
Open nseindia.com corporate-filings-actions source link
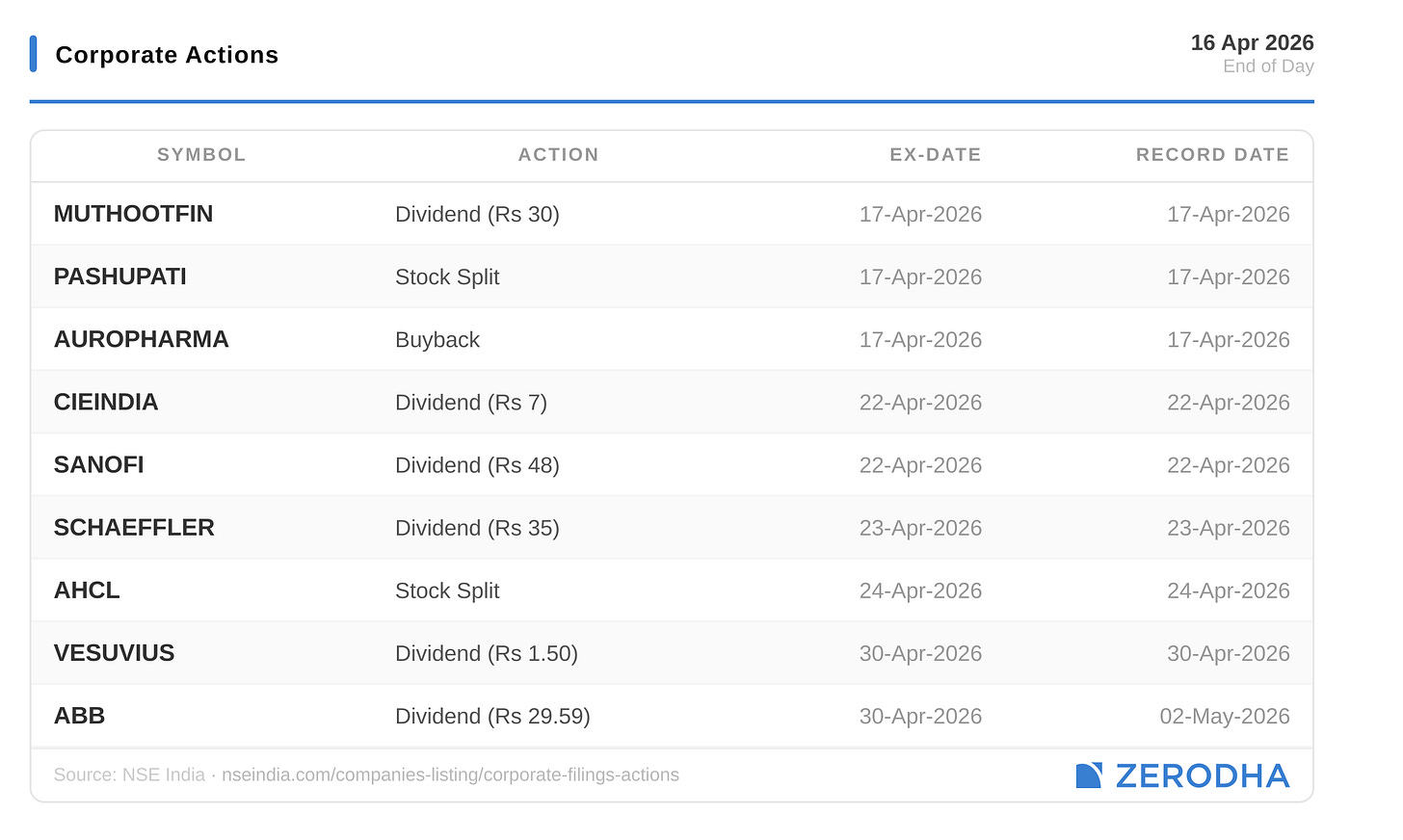(450, 775)
